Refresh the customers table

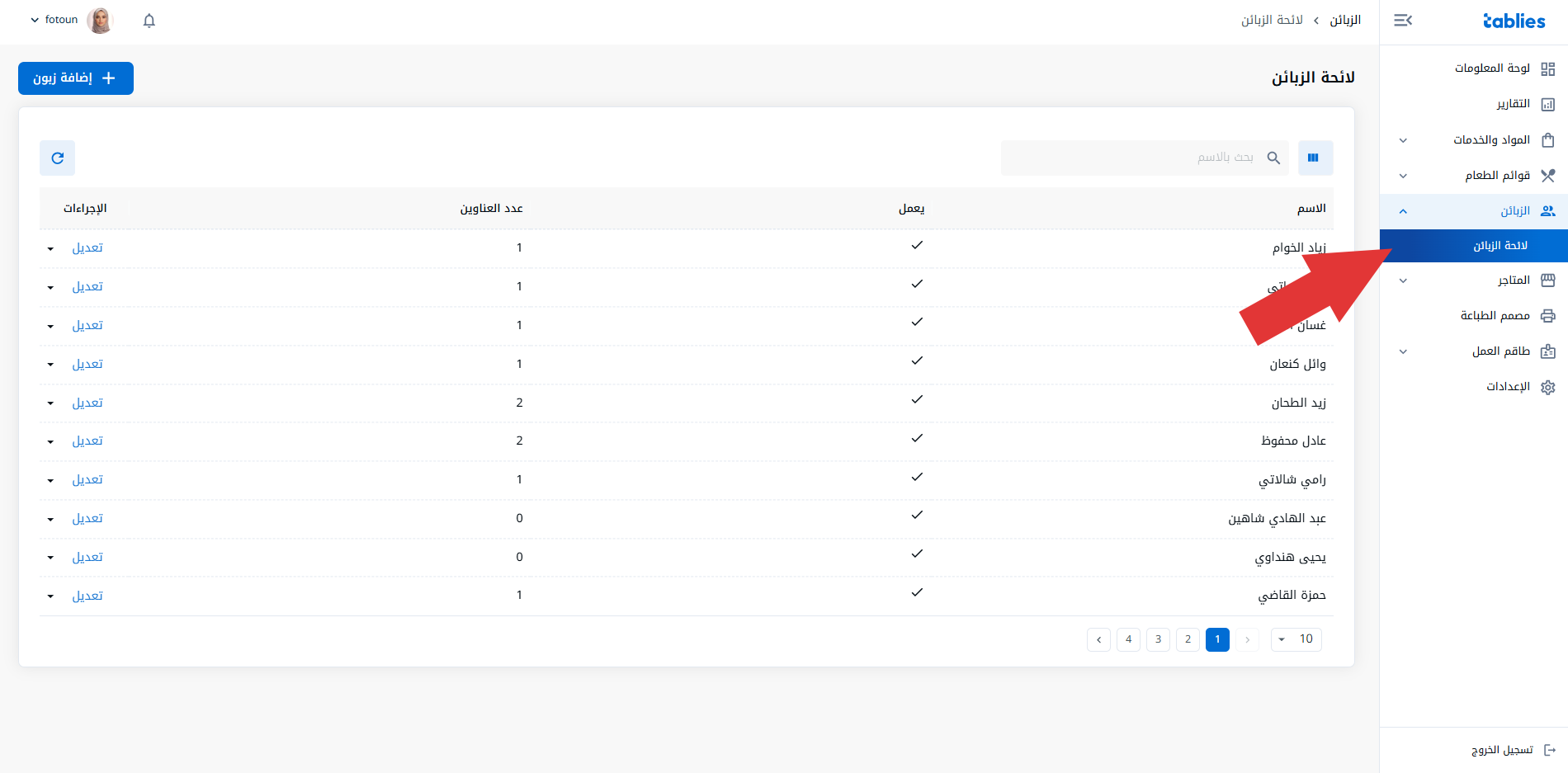(x=58, y=158)
